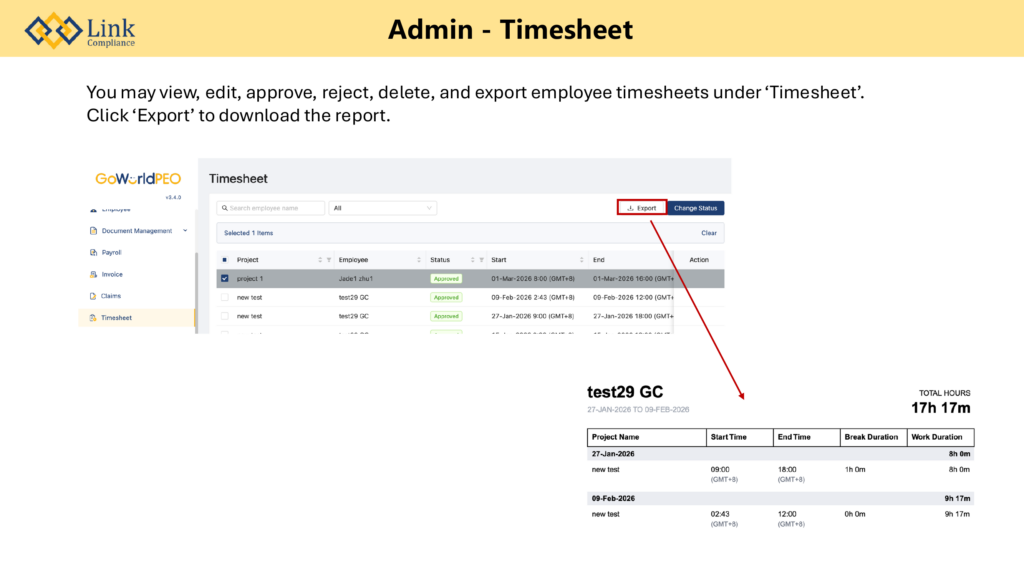Click the Status column filter icon

pyautogui.click(x=481, y=260)
